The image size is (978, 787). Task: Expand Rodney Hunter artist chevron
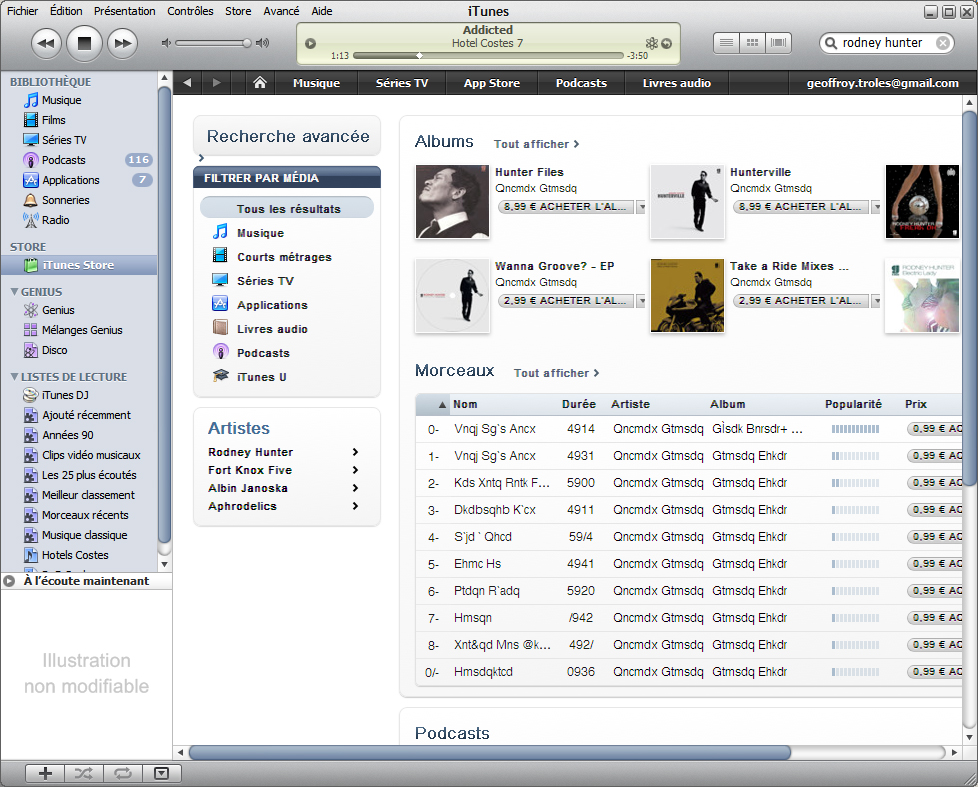click(355, 452)
